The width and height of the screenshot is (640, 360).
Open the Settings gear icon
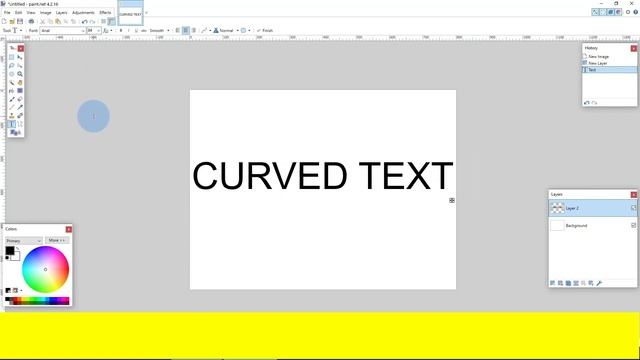tap(628, 12)
